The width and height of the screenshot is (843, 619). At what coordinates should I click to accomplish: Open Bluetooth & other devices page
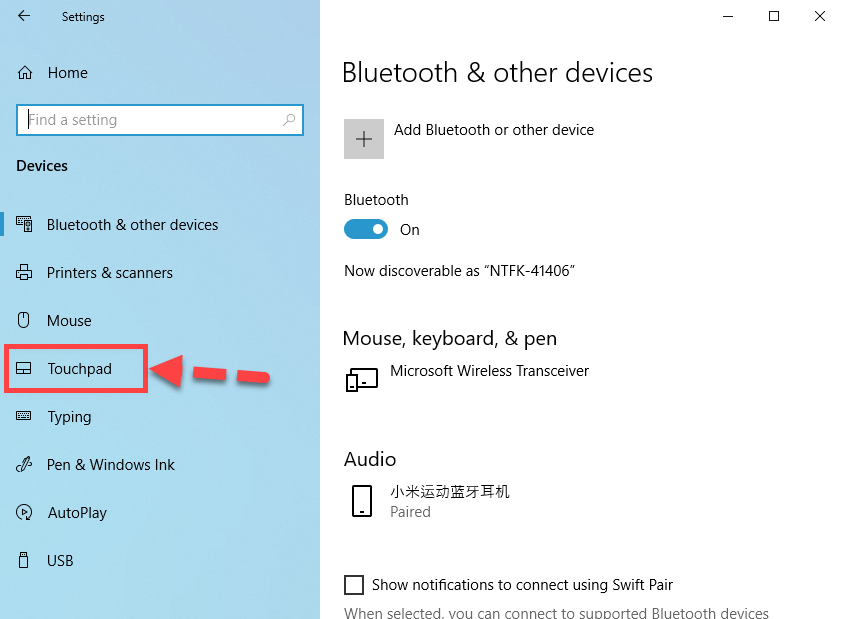[x=132, y=225]
